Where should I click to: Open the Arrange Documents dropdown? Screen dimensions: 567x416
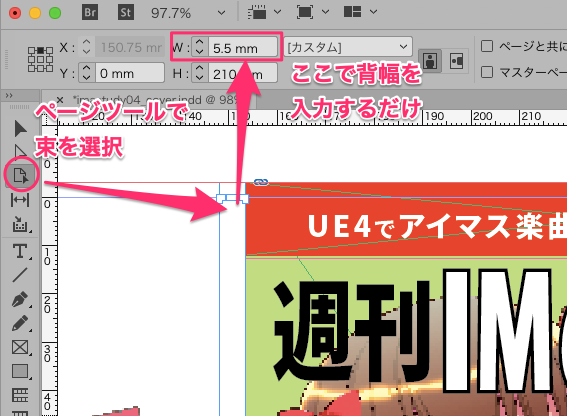click(360, 12)
